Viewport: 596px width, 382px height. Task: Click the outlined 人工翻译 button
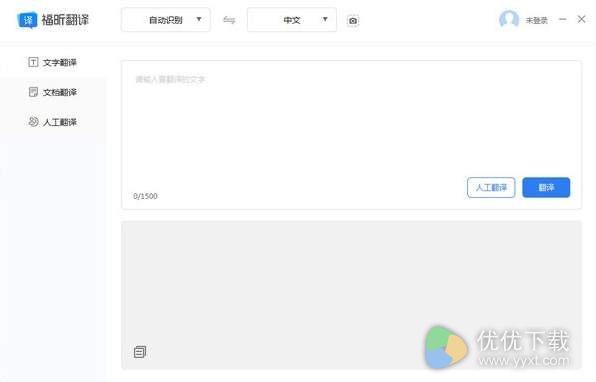point(491,187)
